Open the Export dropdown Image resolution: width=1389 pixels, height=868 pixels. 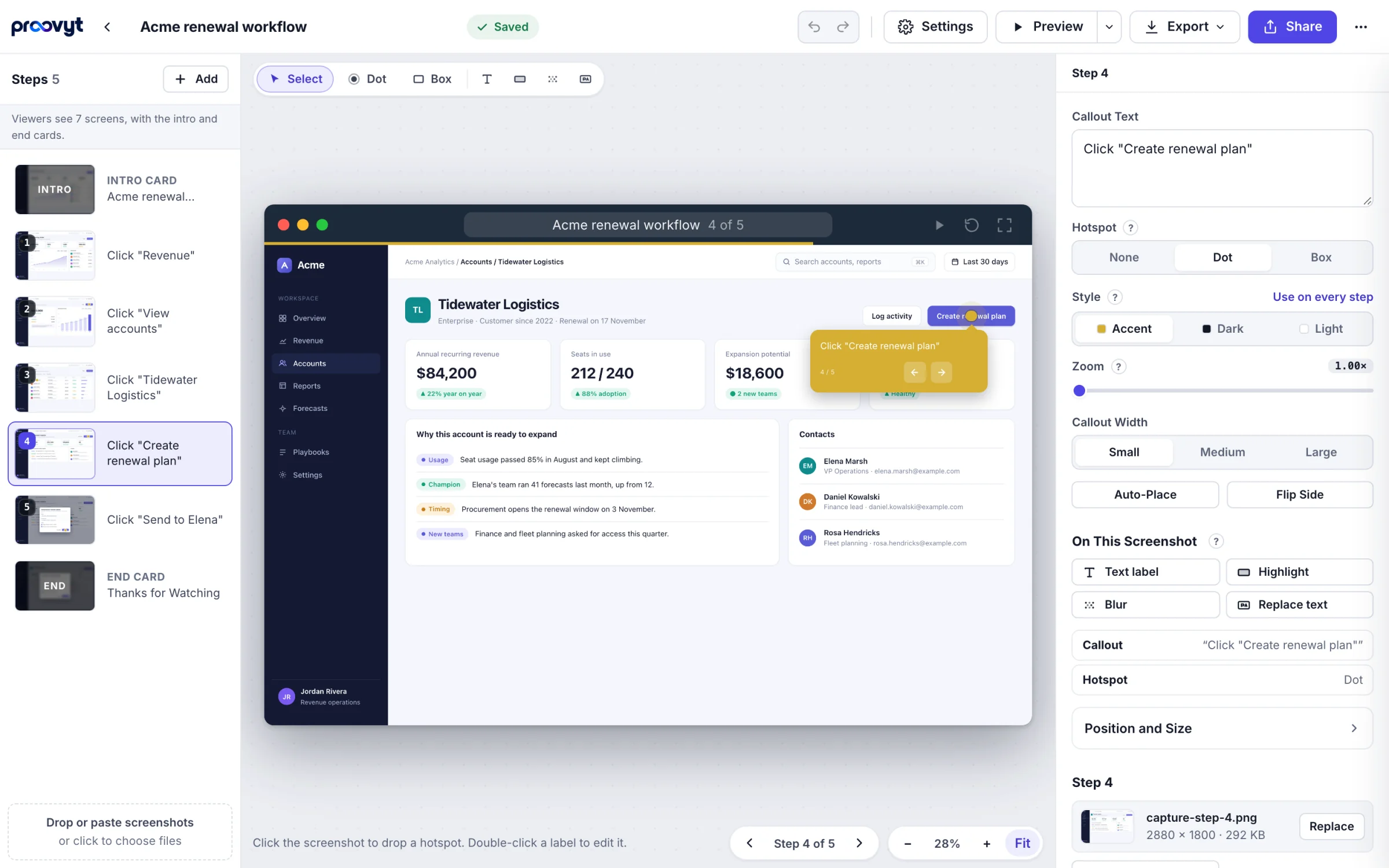pyautogui.click(x=1185, y=27)
